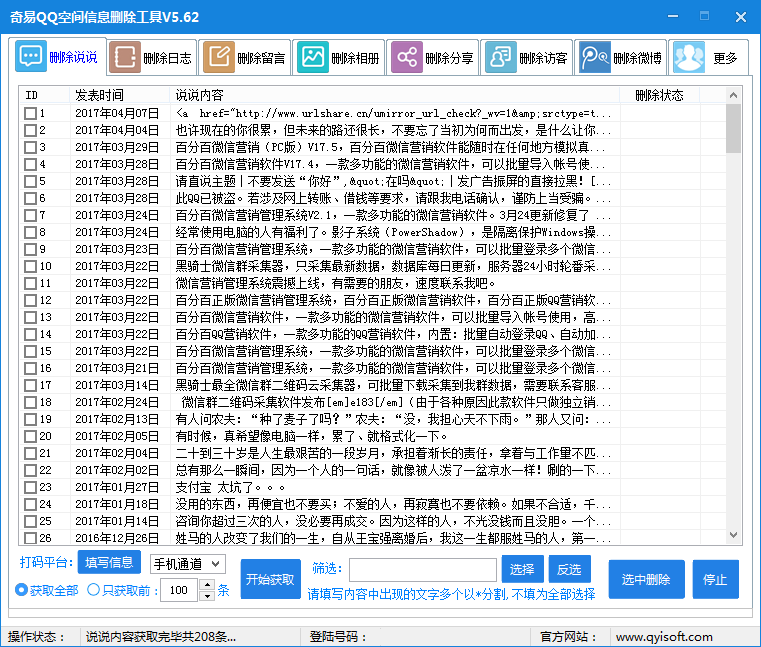Click the 删除分享 share icon
Viewport: 761px width, 647px height.
coord(407,58)
